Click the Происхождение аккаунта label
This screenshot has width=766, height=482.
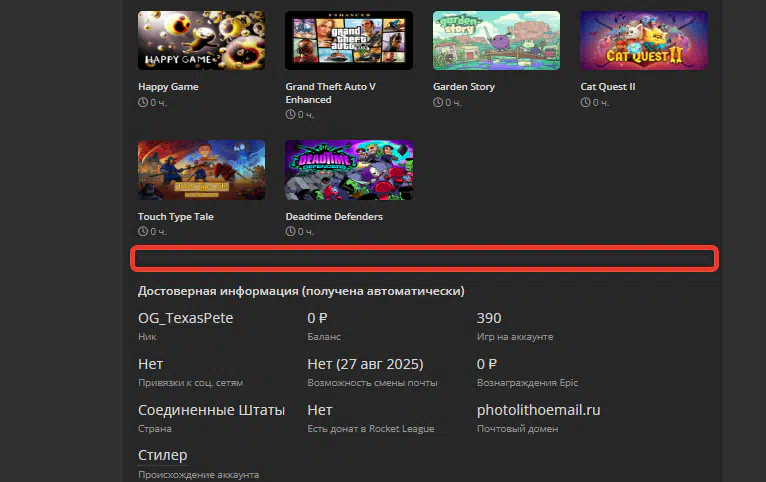coord(198,475)
